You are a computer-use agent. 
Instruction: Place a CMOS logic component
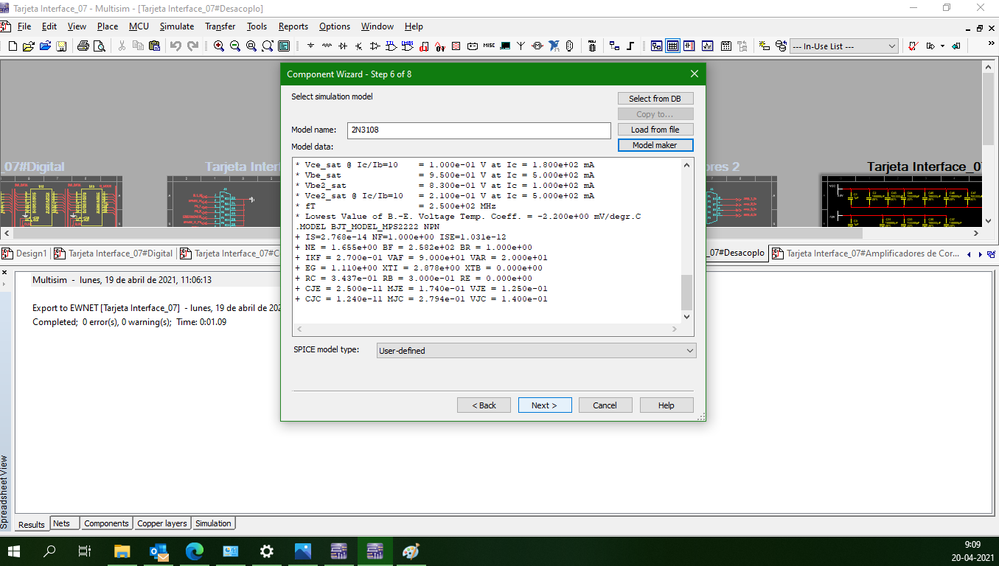pyautogui.click(x=407, y=46)
